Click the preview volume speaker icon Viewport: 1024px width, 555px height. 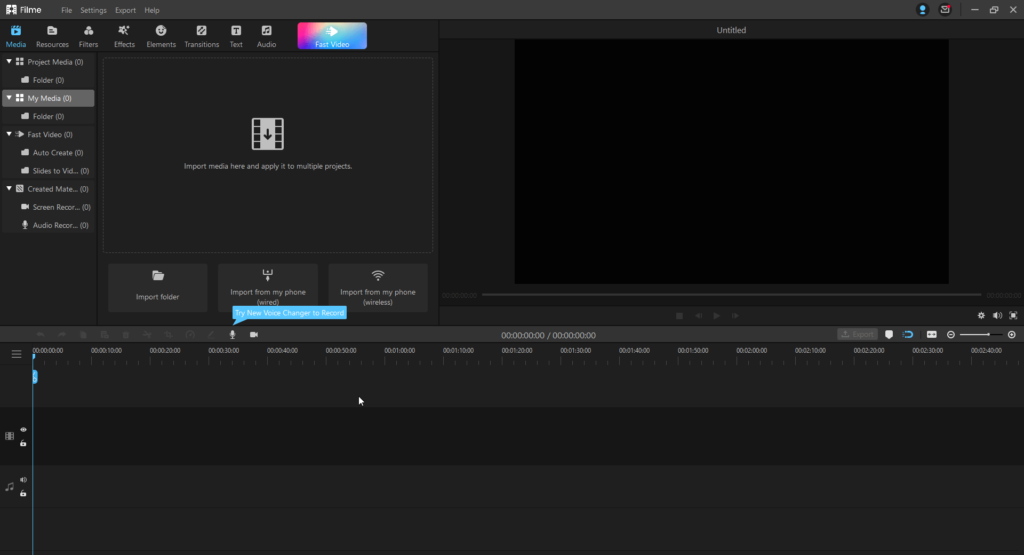pos(997,315)
